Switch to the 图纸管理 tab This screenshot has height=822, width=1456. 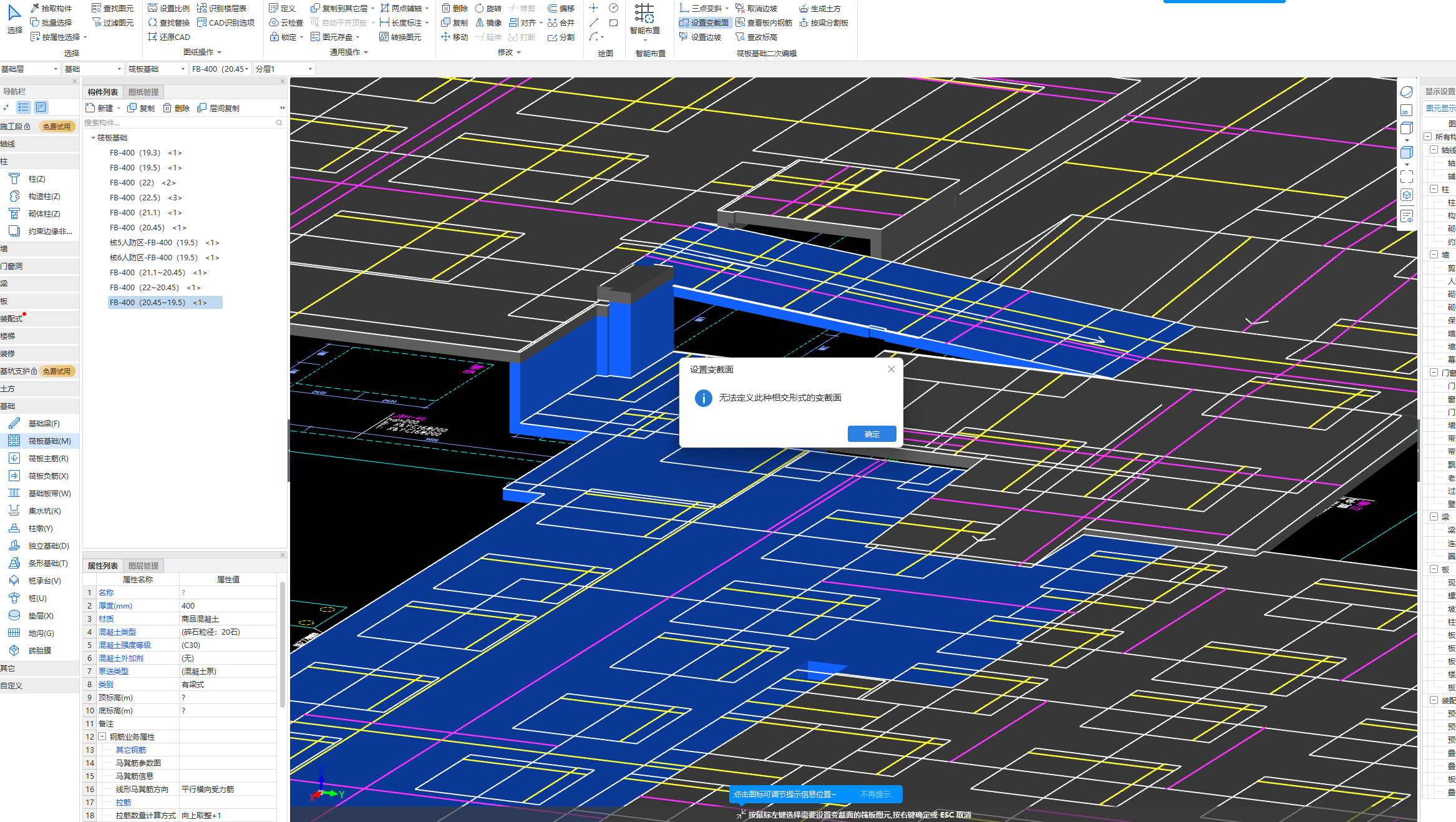pyautogui.click(x=143, y=92)
